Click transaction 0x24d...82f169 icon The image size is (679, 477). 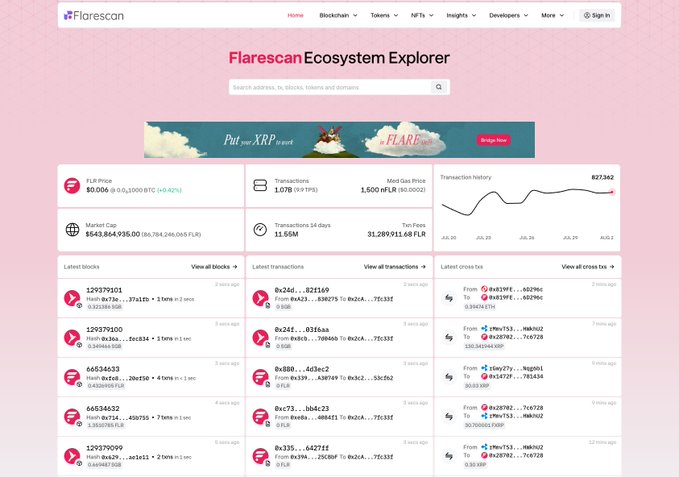click(x=260, y=298)
